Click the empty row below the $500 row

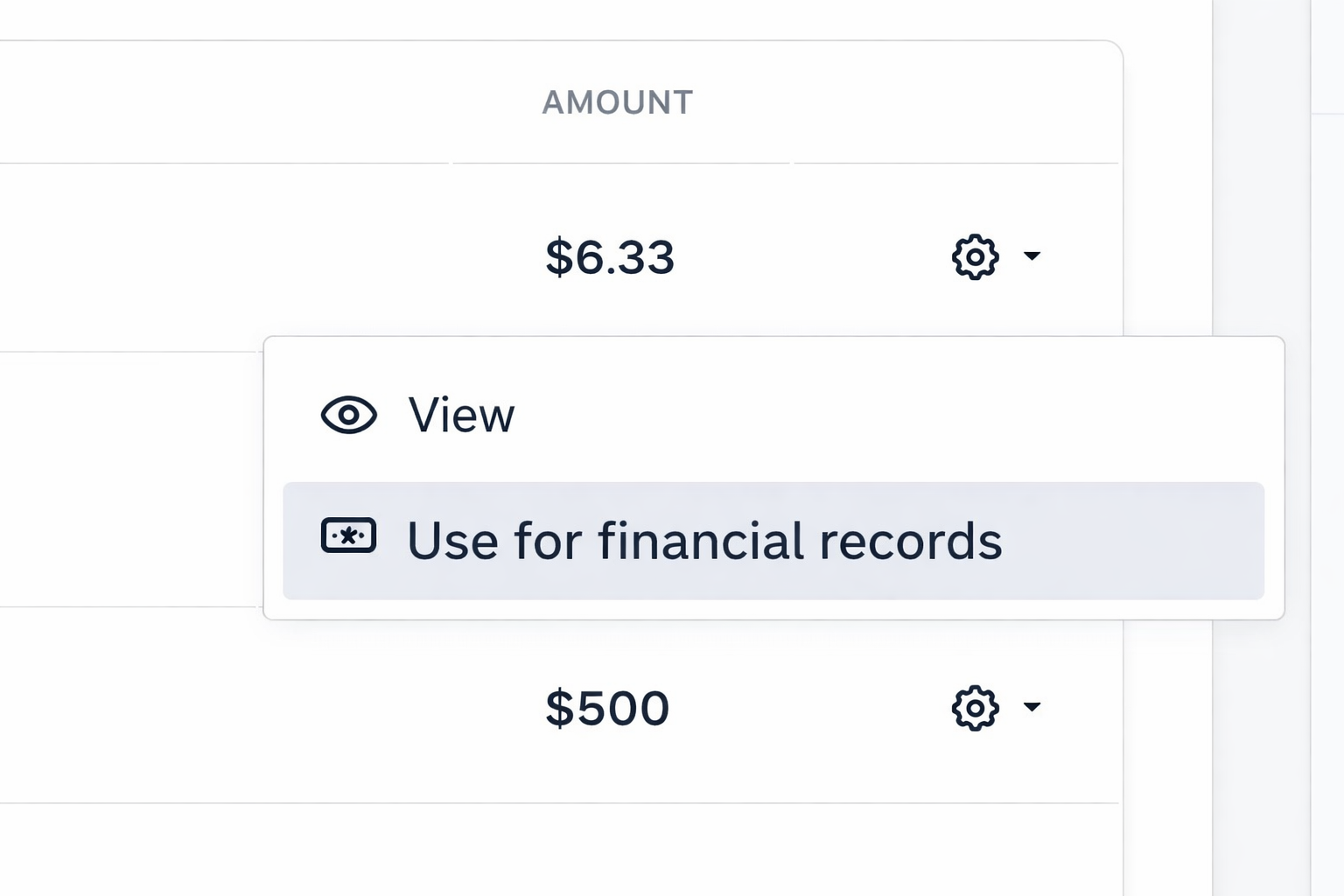[560, 849]
